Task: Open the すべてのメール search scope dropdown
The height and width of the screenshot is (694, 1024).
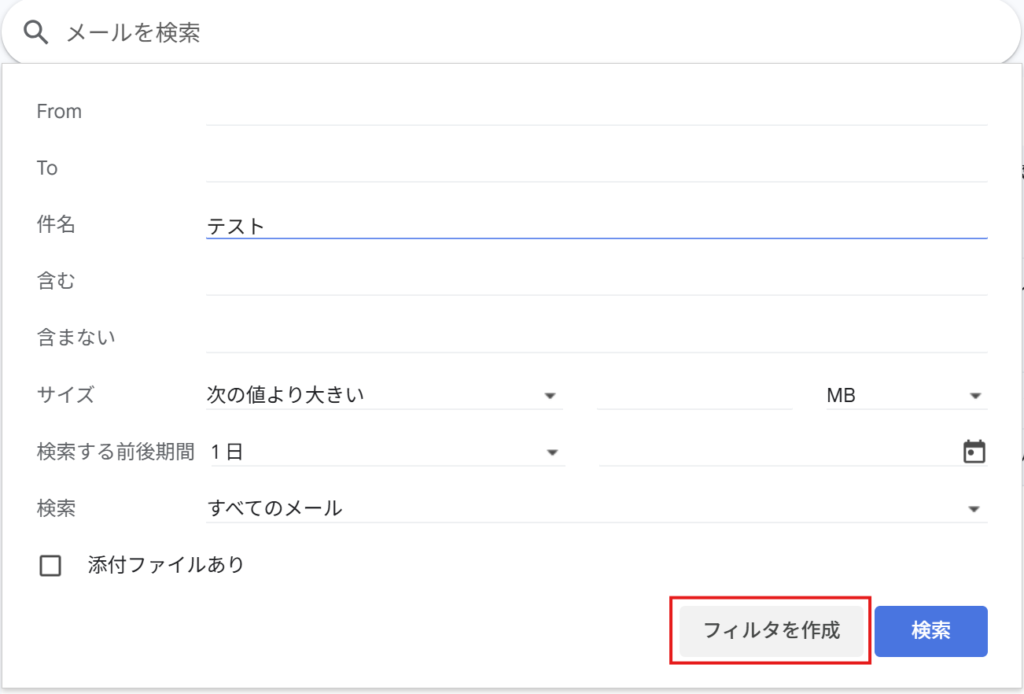Action: coord(596,508)
